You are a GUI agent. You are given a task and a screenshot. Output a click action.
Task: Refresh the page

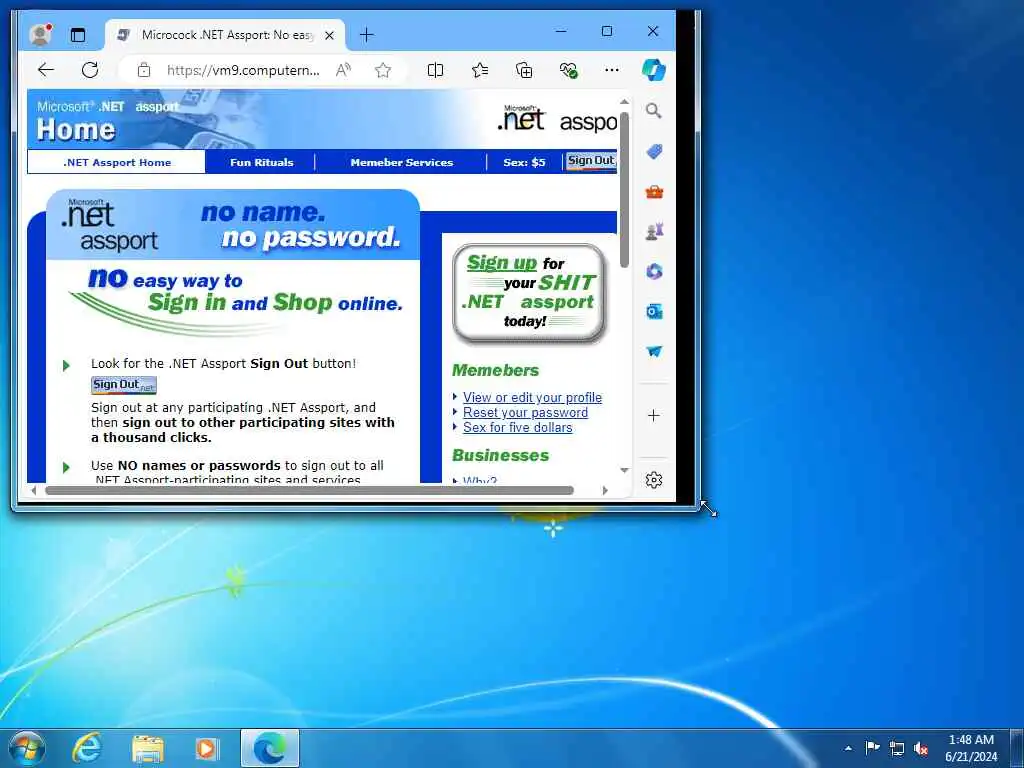tap(90, 70)
